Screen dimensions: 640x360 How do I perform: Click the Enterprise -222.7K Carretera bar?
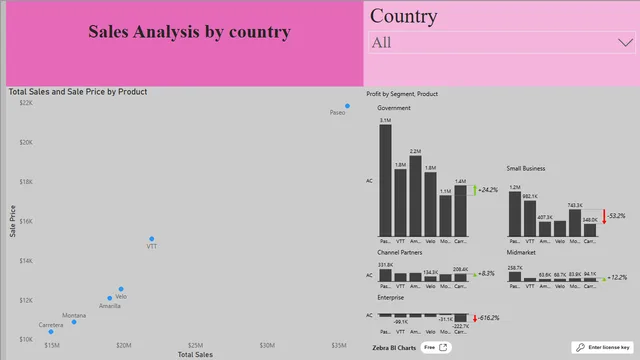click(x=460, y=318)
